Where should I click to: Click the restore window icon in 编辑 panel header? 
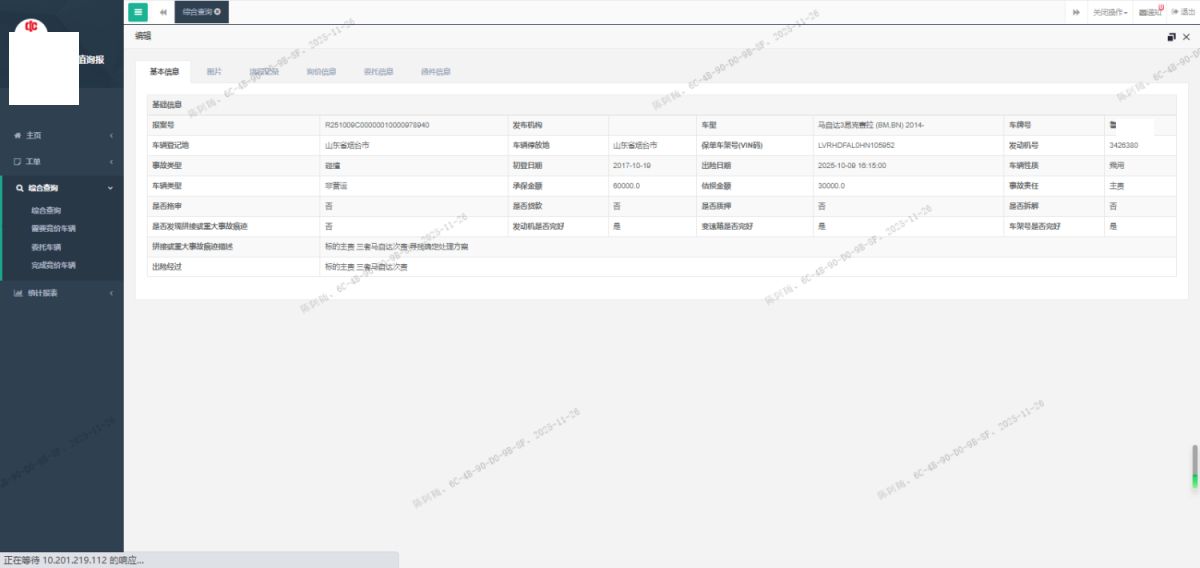1171,37
